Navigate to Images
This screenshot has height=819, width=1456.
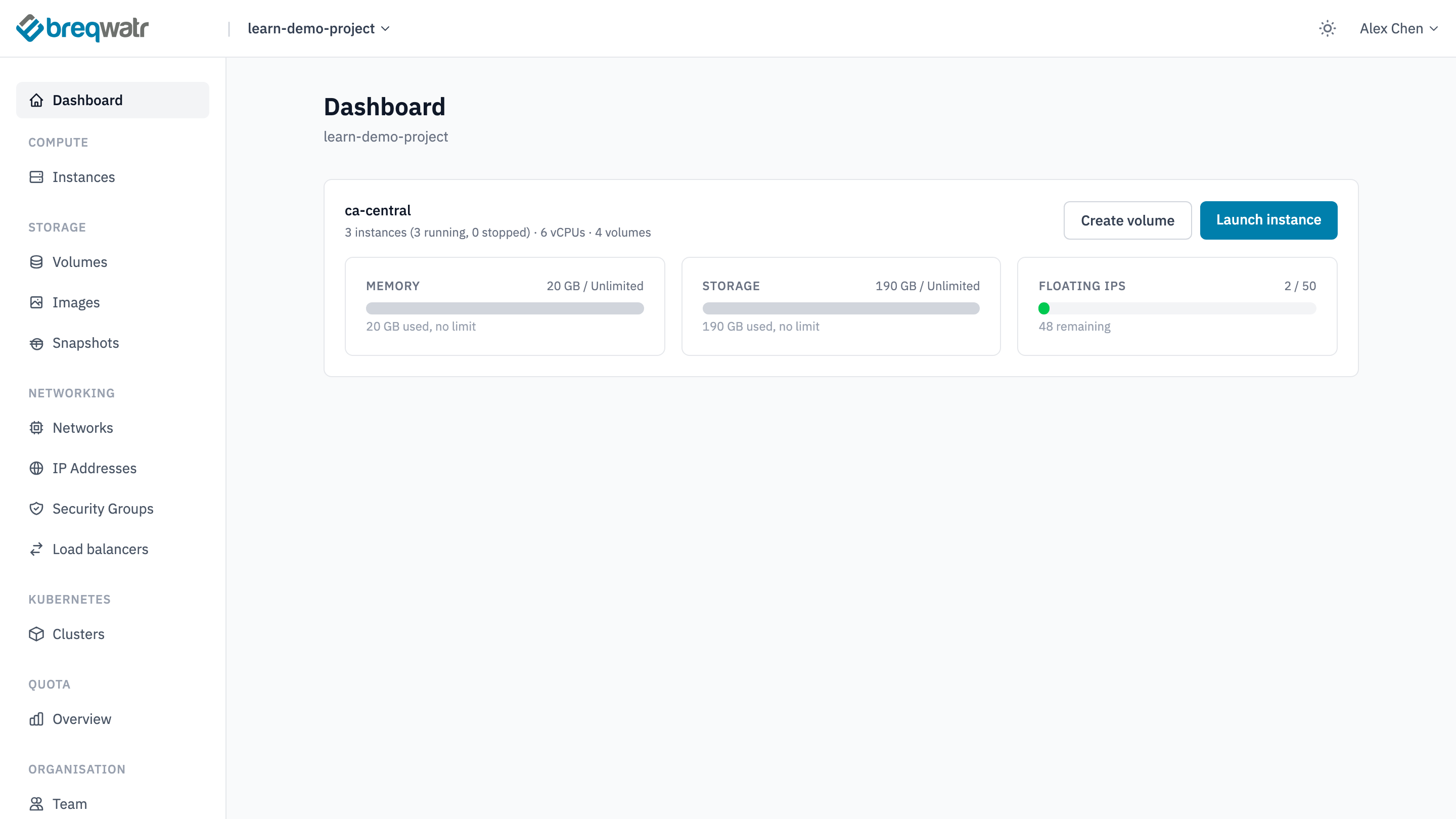pos(112,302)
